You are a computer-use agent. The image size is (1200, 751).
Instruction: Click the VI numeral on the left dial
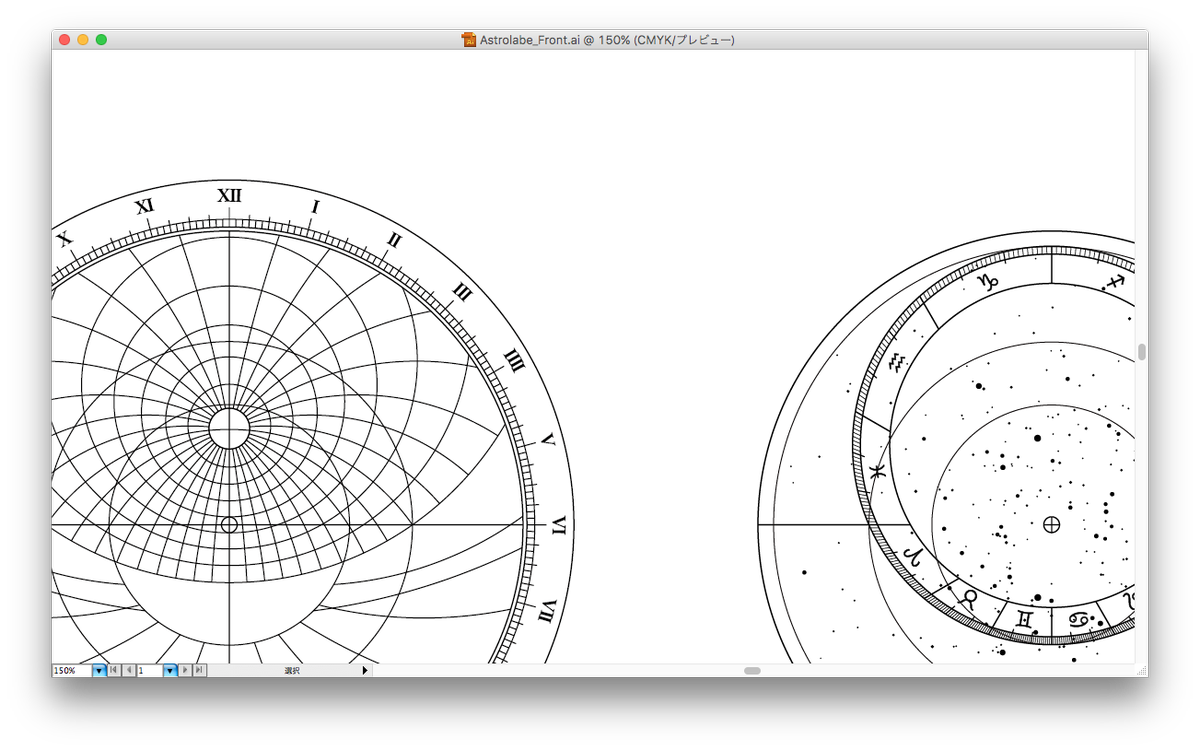pos(559,525)
